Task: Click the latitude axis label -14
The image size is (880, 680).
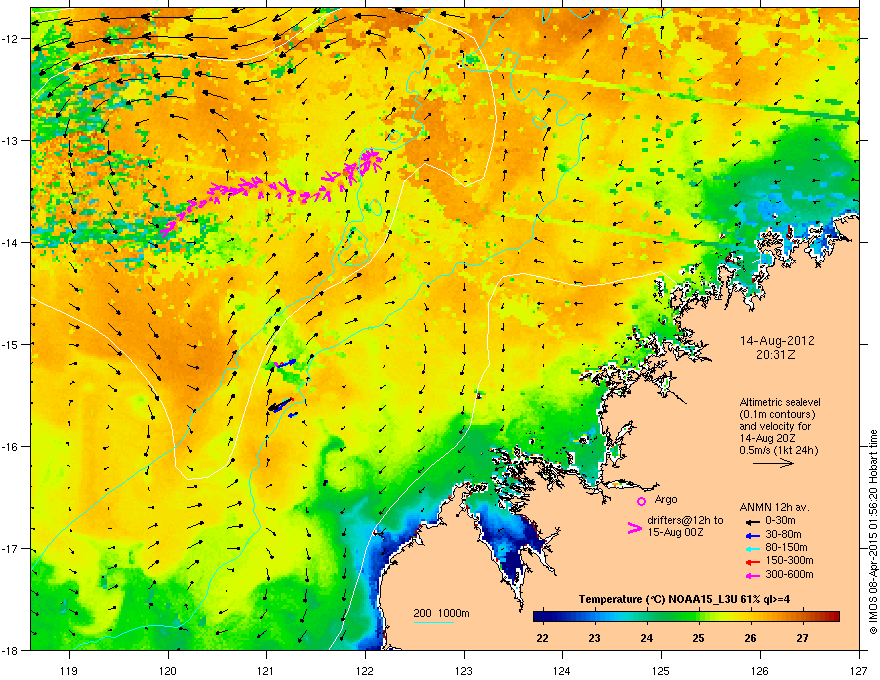Action: (12, 242)
